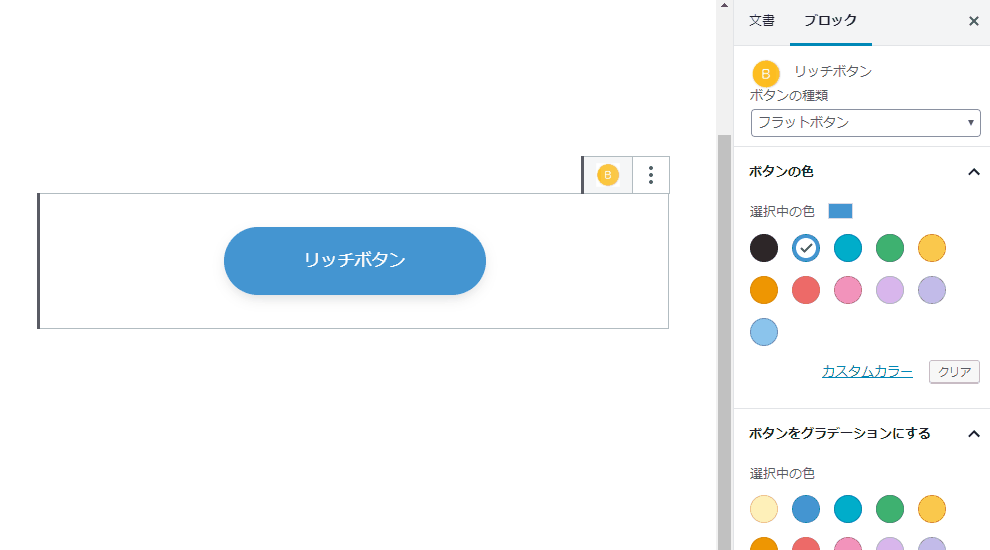Click the scrollbar up arrow

coord(724,5)
